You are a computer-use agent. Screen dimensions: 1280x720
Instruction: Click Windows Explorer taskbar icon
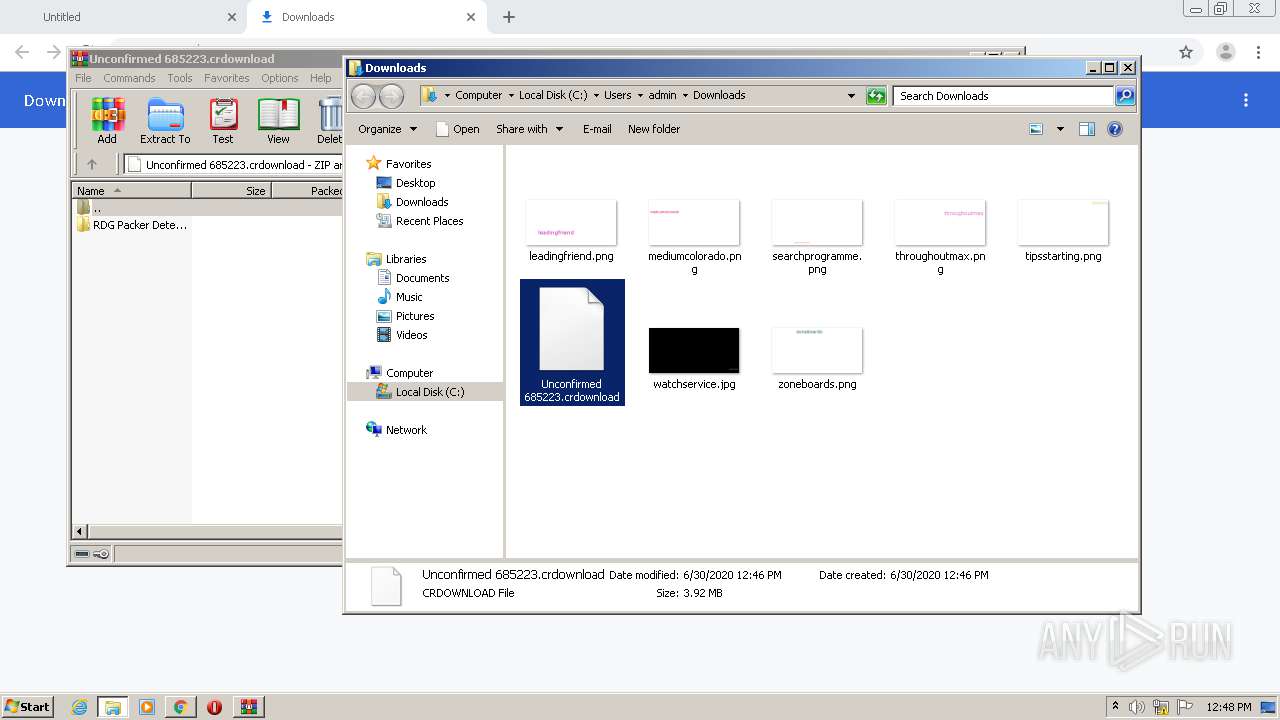click(113, 707)
